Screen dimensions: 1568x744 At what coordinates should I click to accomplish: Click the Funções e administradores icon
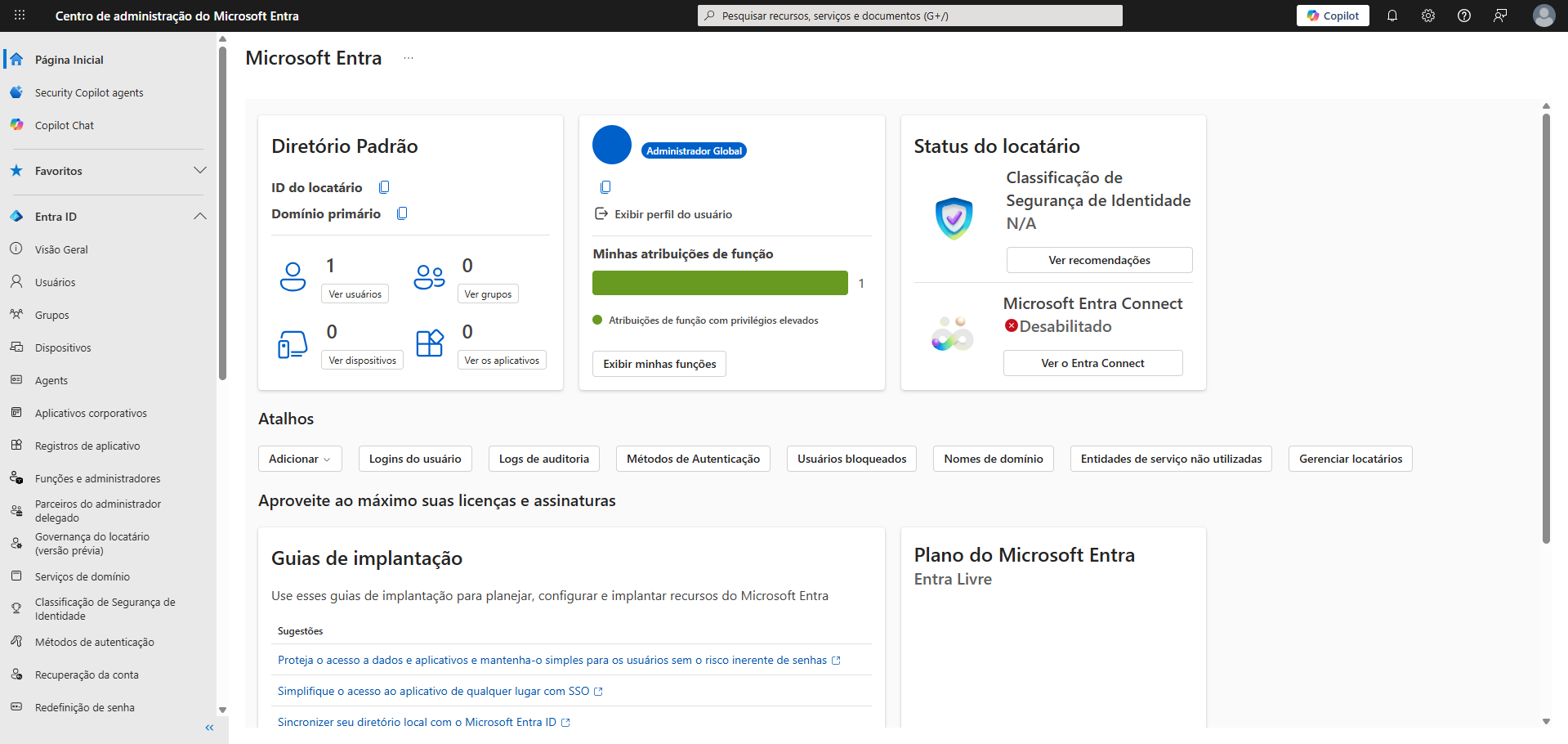point(16,477)
